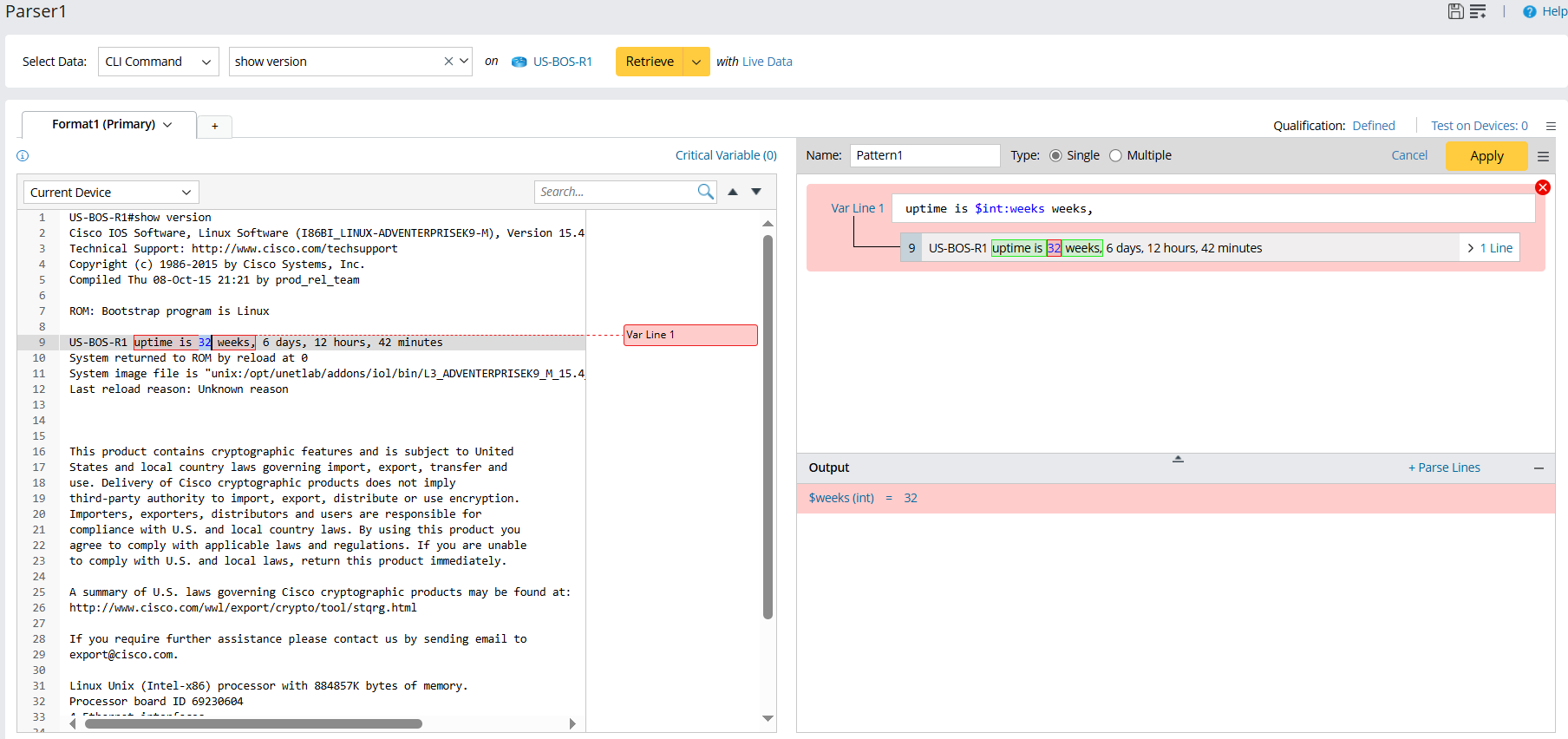Expand the Format1 (Primary) tab chevron
1568x739 pixels.
point(167,125)
